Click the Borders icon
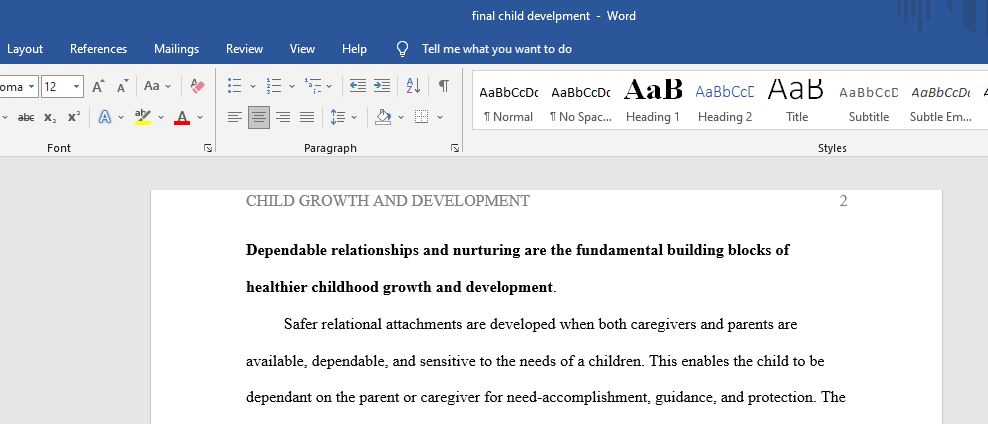This screenshot has height=424, width=988. coord(422,117)
